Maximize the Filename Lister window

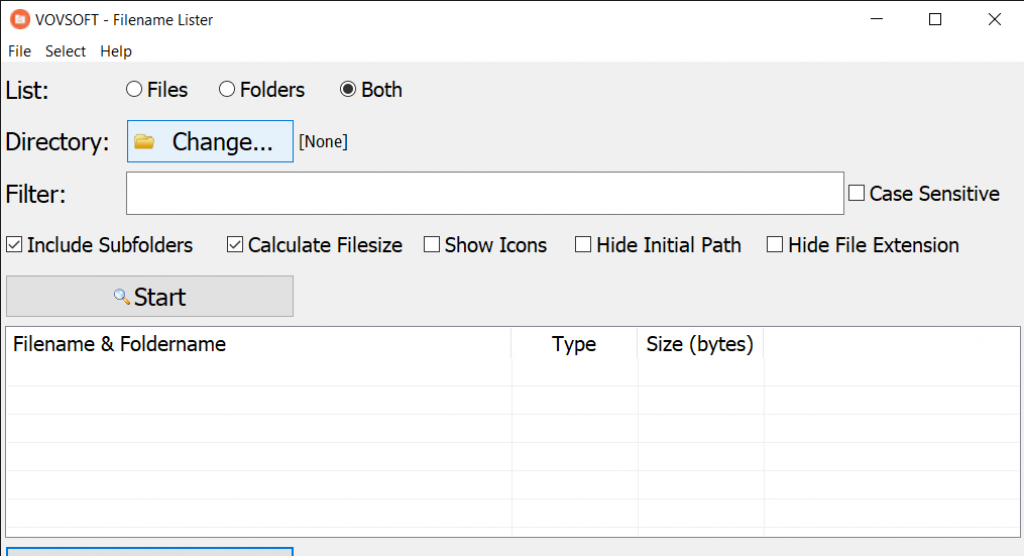[935, 20]
